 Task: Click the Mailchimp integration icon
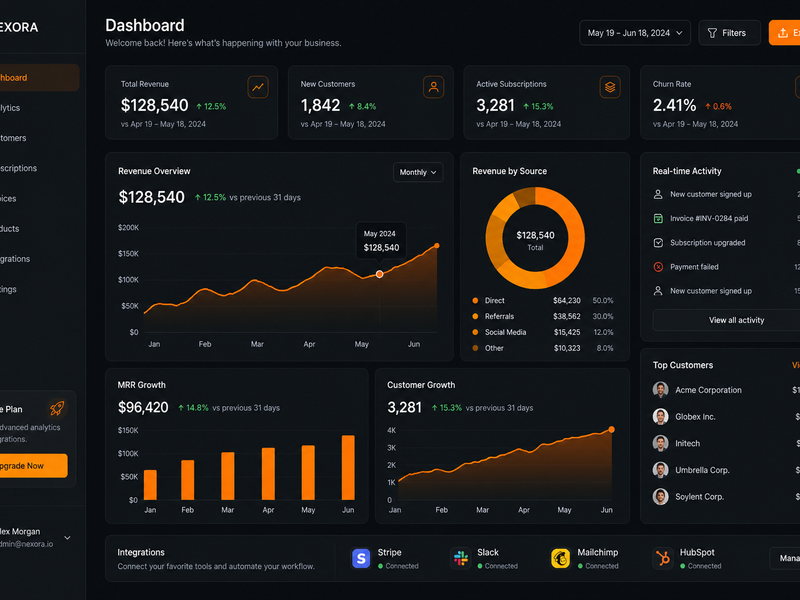pos(560,558)
